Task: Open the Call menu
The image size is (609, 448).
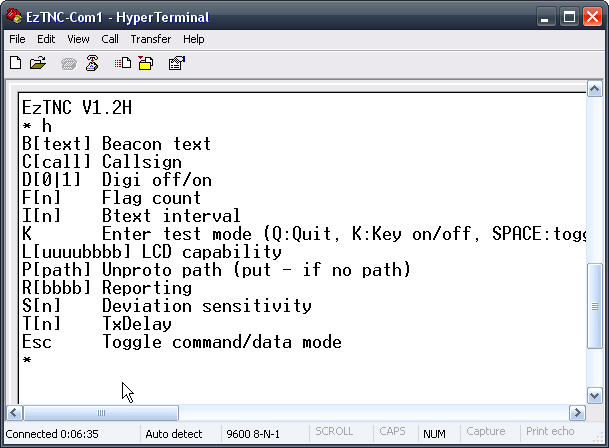Action: pos(110,39)
